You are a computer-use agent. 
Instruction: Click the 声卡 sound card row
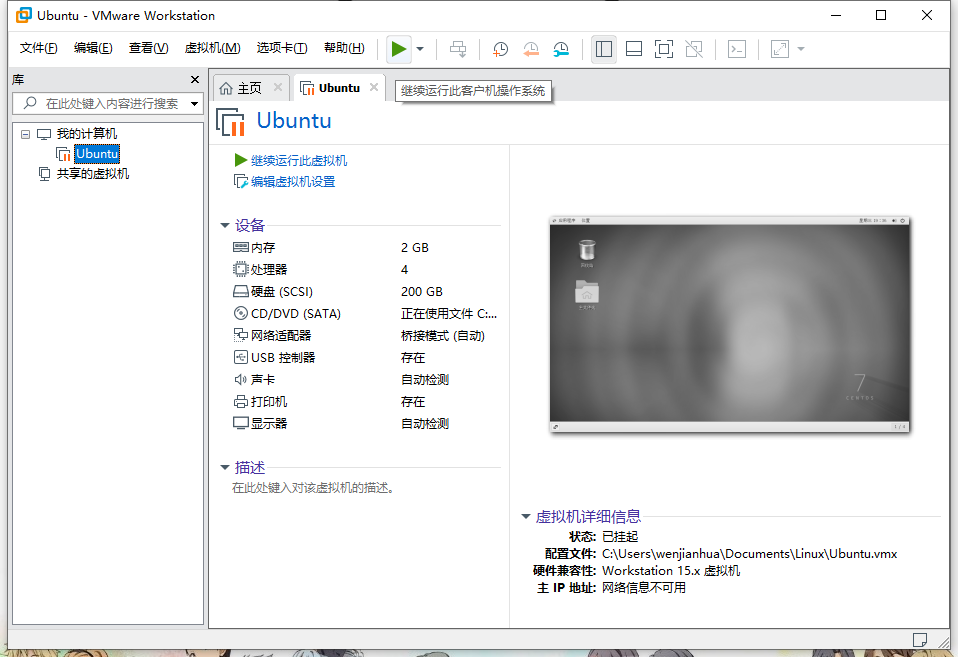click(x=365, y=380)
